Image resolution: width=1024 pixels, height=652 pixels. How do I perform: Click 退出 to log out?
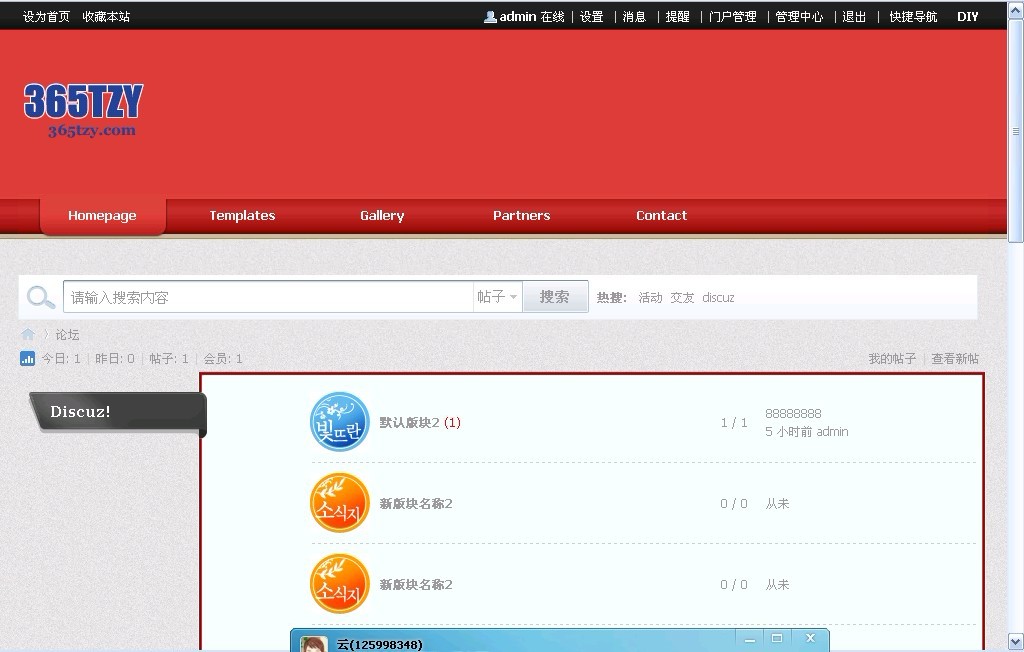(854, 17)
